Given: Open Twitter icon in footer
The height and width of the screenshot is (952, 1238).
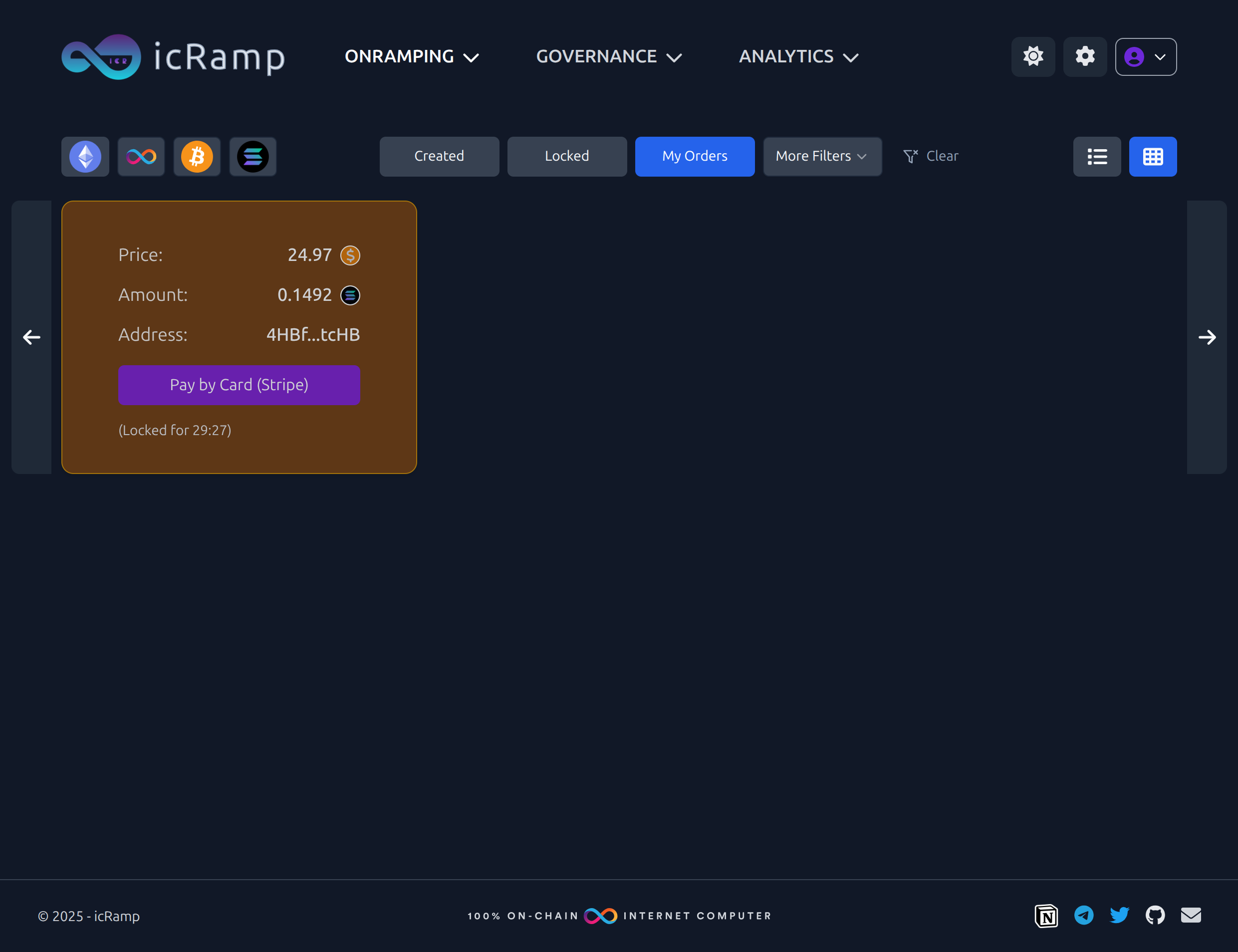Looking at the screenshot, I should click(1119, 915).
